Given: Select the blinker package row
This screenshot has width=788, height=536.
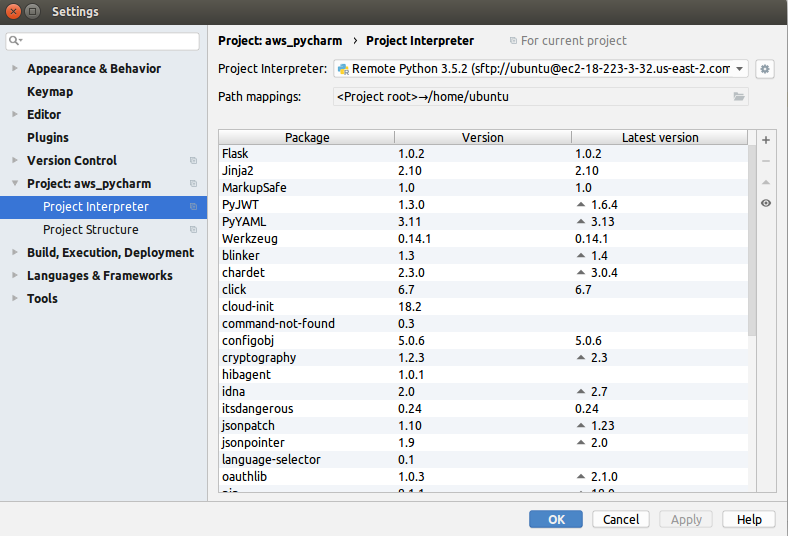Looking at the screenshot, I should 483,256.
